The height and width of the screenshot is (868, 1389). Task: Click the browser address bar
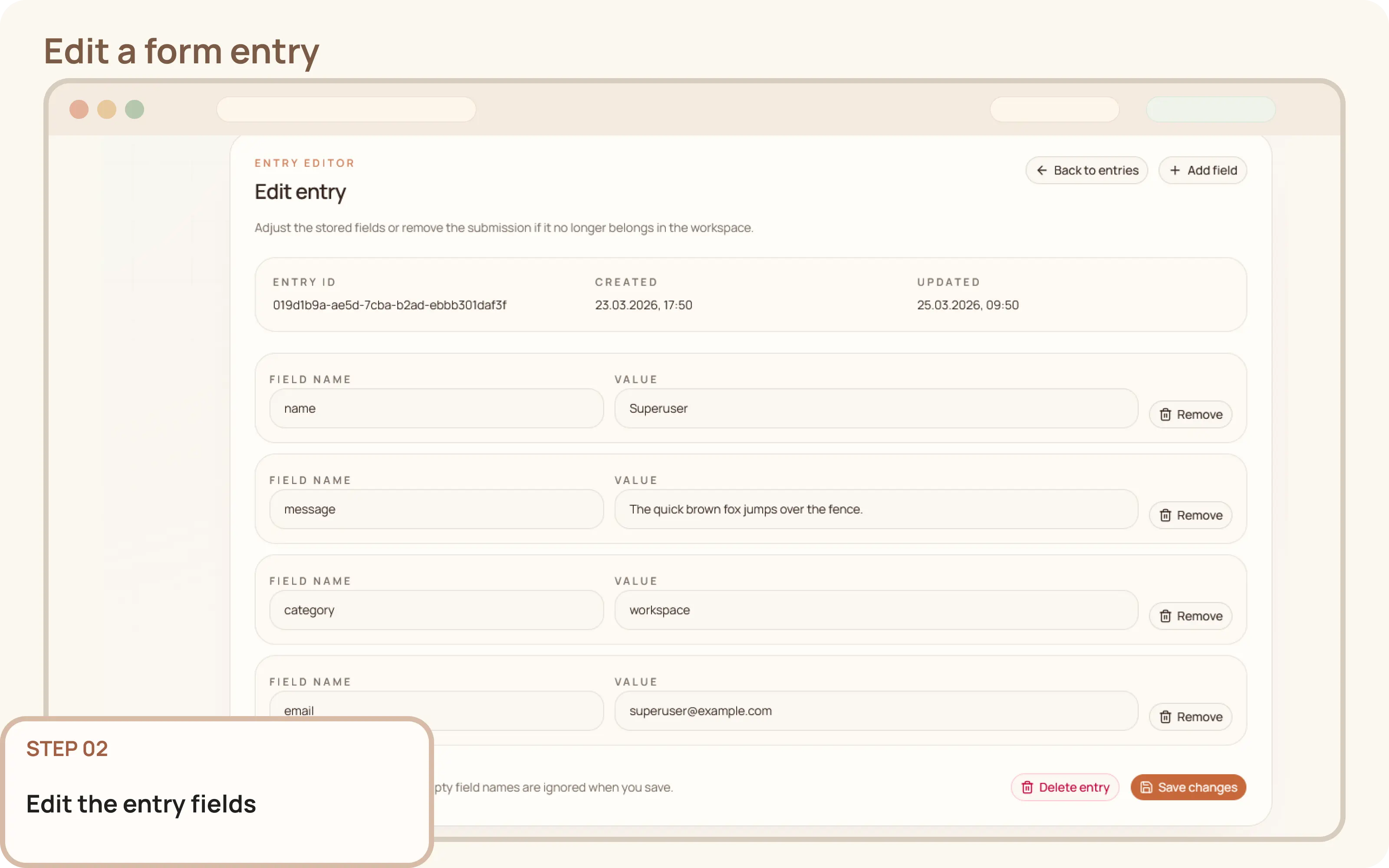coord(347,109)
